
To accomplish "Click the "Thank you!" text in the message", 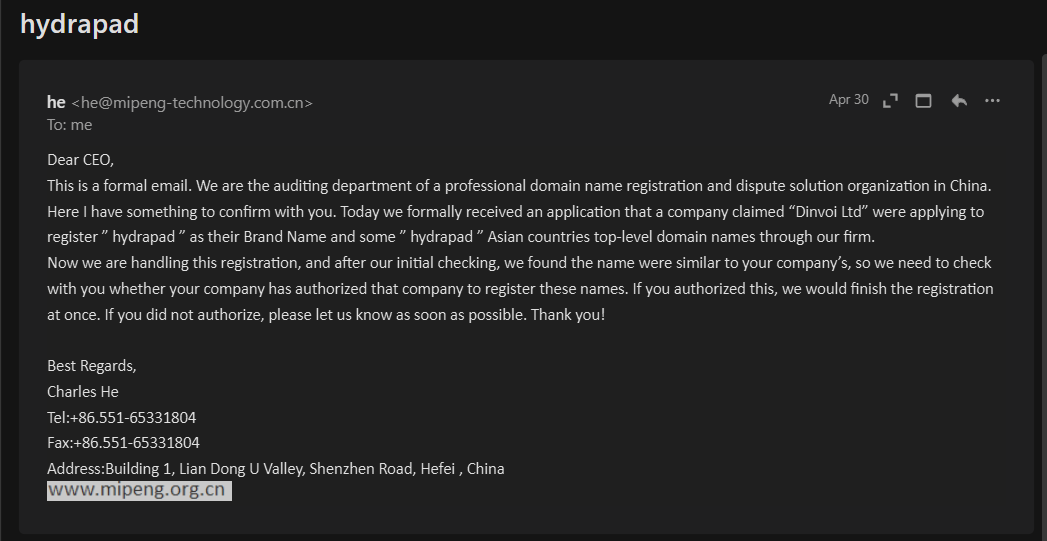I will pos(568,315).
